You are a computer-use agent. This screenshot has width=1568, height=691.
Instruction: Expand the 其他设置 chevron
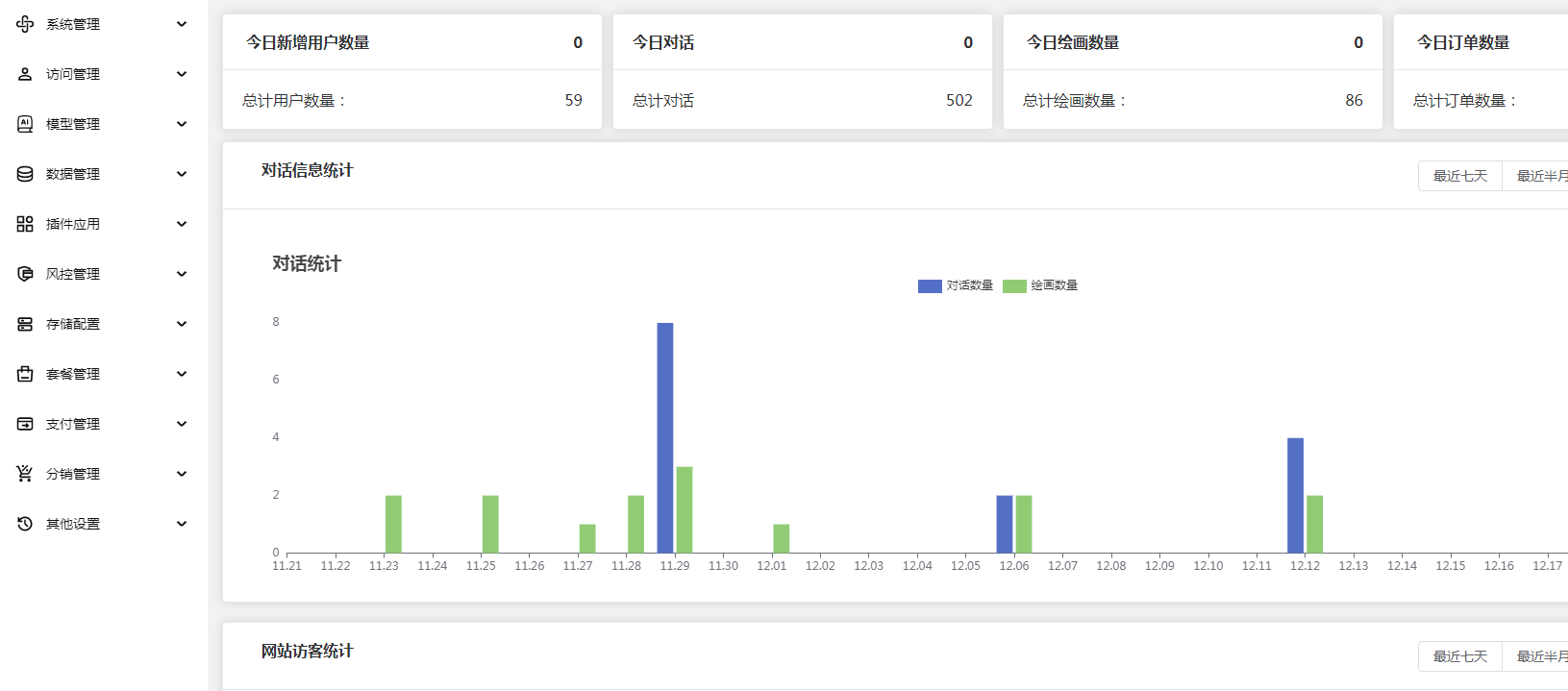pyautogui.click(x=182, y=524)
